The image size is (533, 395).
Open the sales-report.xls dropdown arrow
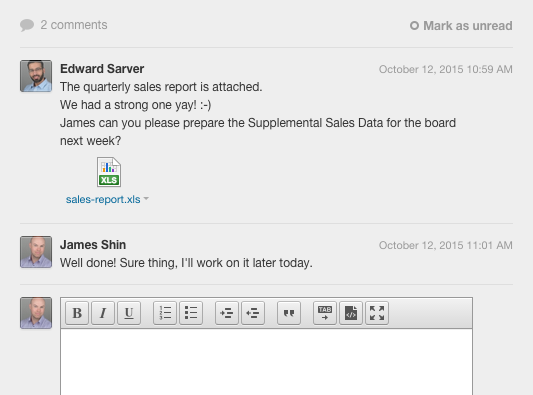[146, 198]
